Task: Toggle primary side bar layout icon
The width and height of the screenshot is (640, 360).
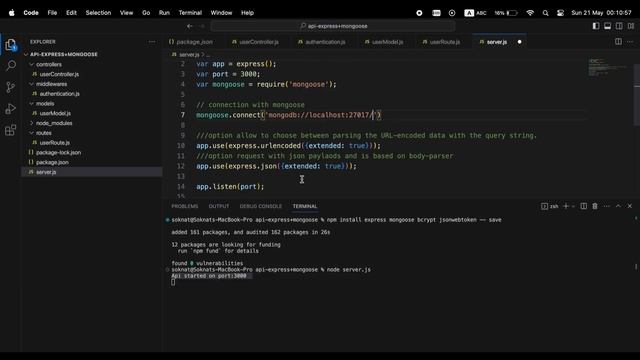Action: click(596, 26)
